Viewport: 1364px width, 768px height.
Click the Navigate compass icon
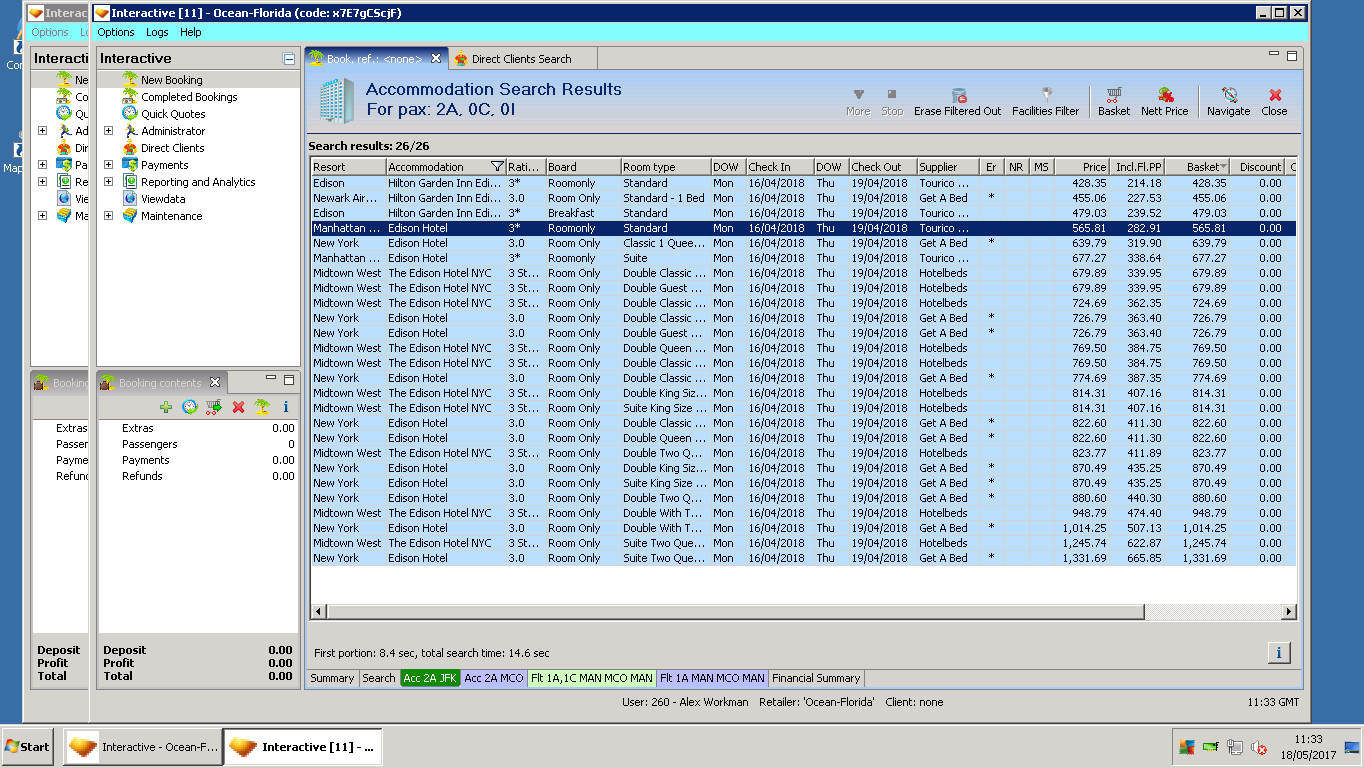click(x=1228, y=96)
